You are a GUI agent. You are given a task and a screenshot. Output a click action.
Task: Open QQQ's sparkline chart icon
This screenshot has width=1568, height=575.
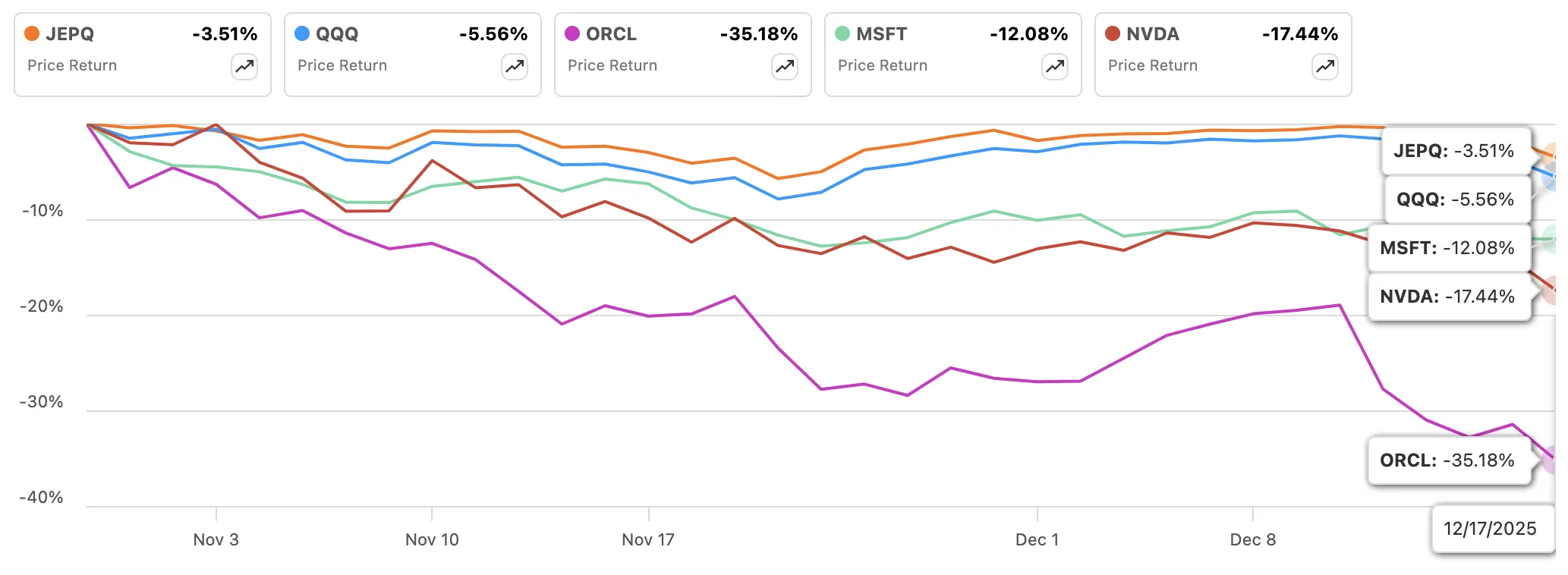coord(513,67)
